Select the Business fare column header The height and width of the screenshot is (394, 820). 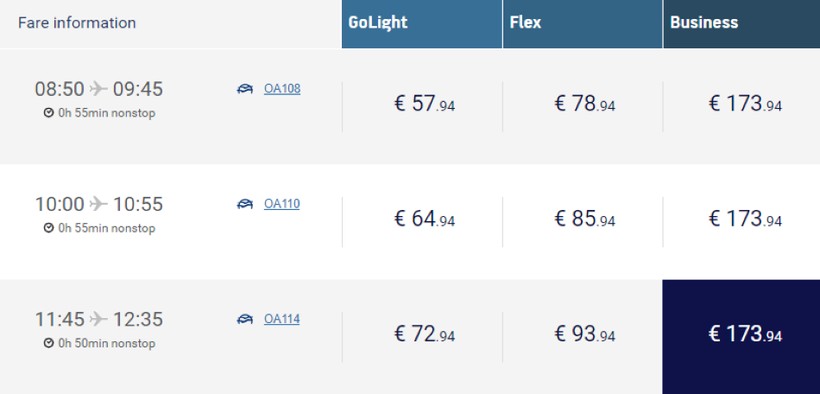point(742,24)
